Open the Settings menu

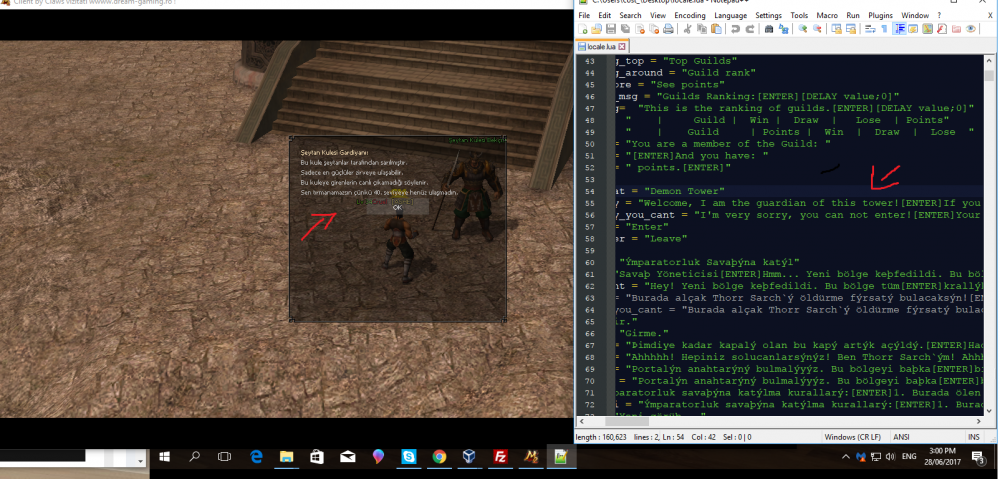tap(768, 15)
